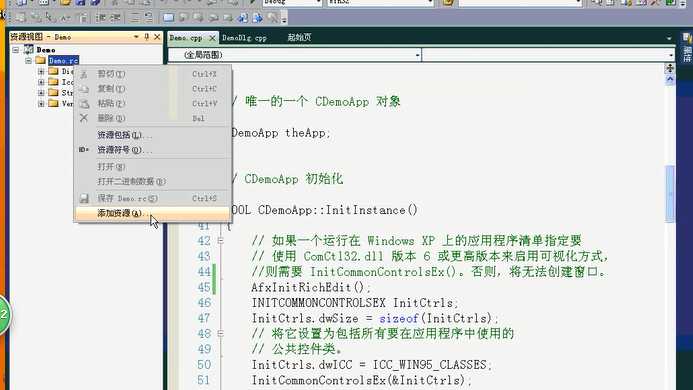Collapse the Demo root tree node
Image resolution: width=693 pixels, height=390 pixels.
click(x=16, y=50)
